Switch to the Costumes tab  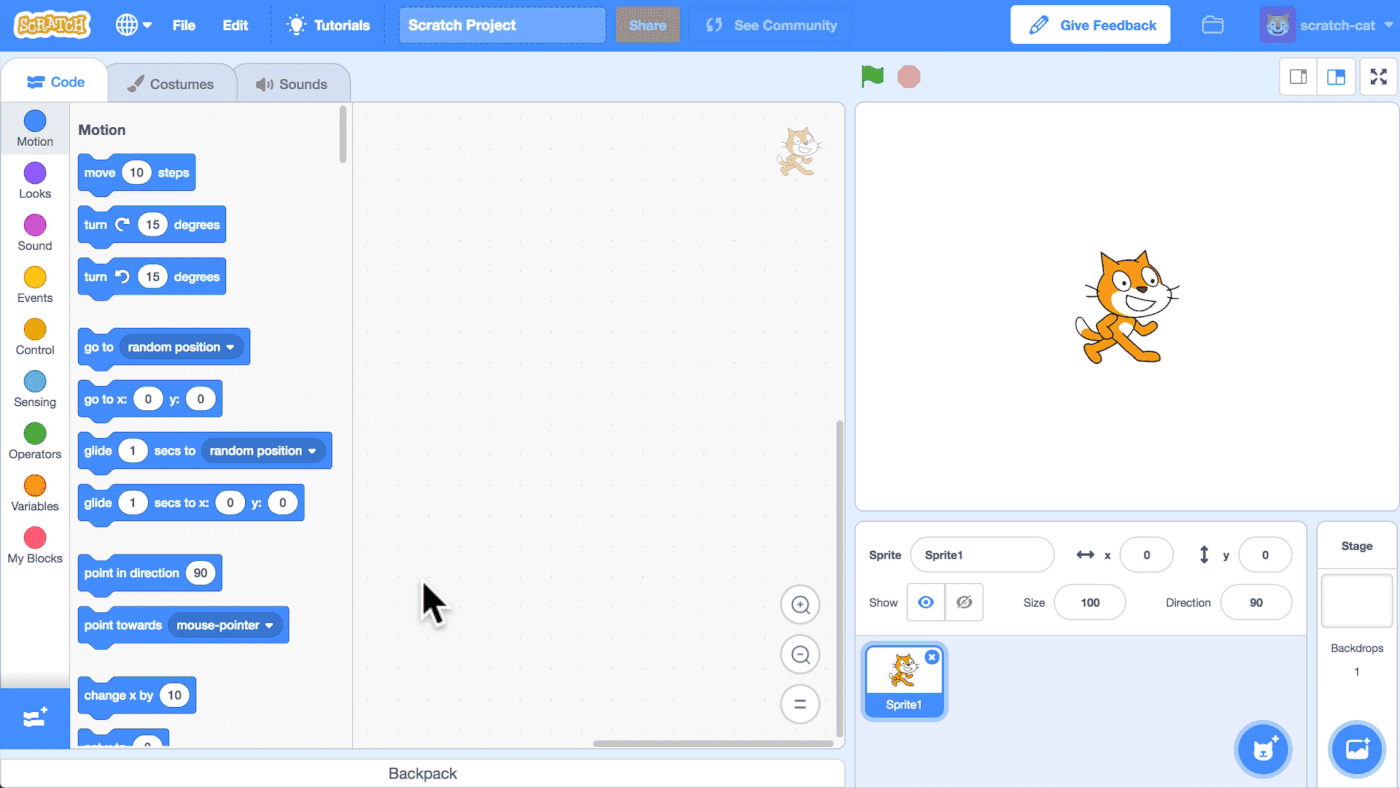click(170, 84)
